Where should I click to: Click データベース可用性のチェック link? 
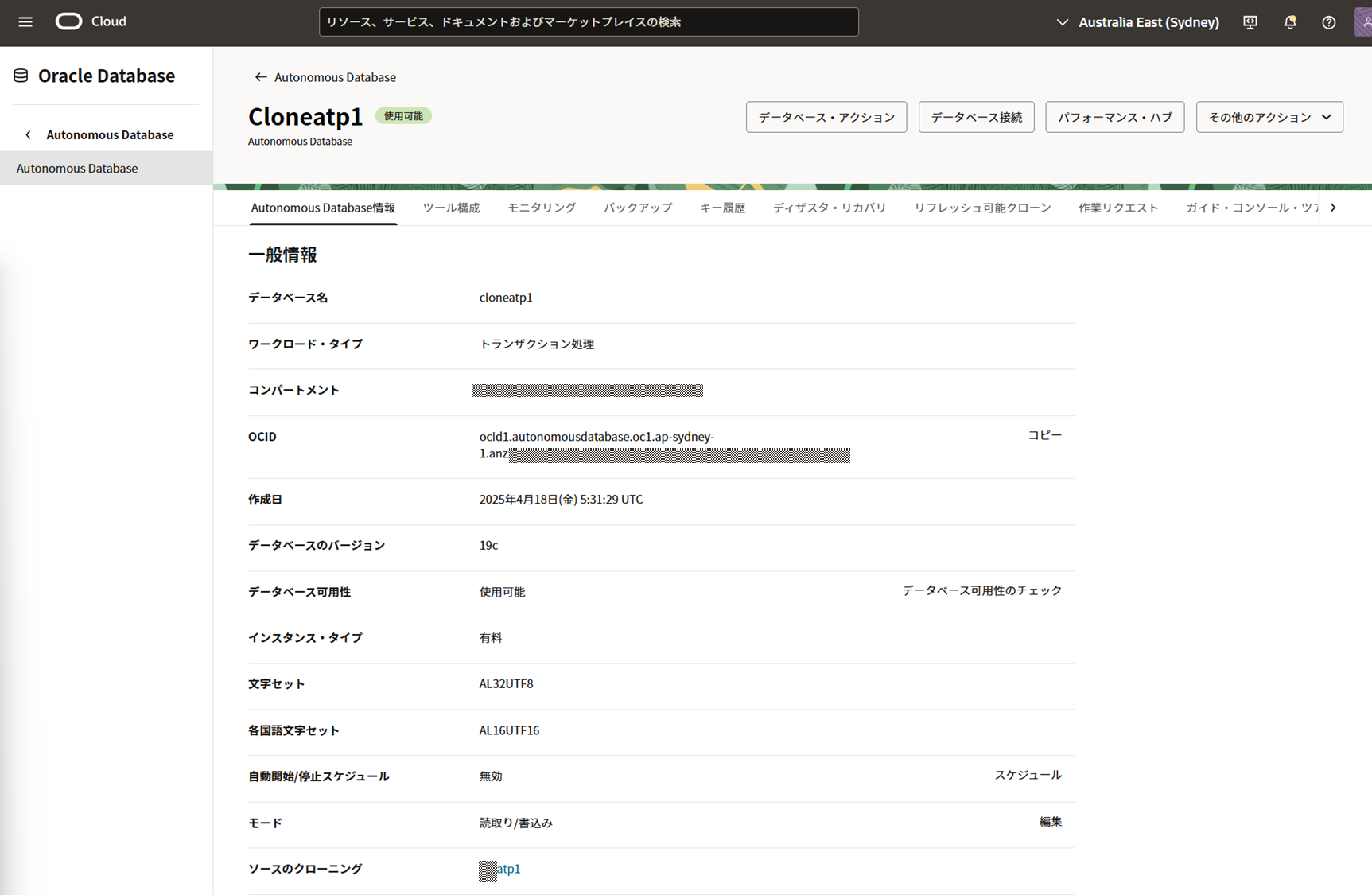click(x=981, y=590)
